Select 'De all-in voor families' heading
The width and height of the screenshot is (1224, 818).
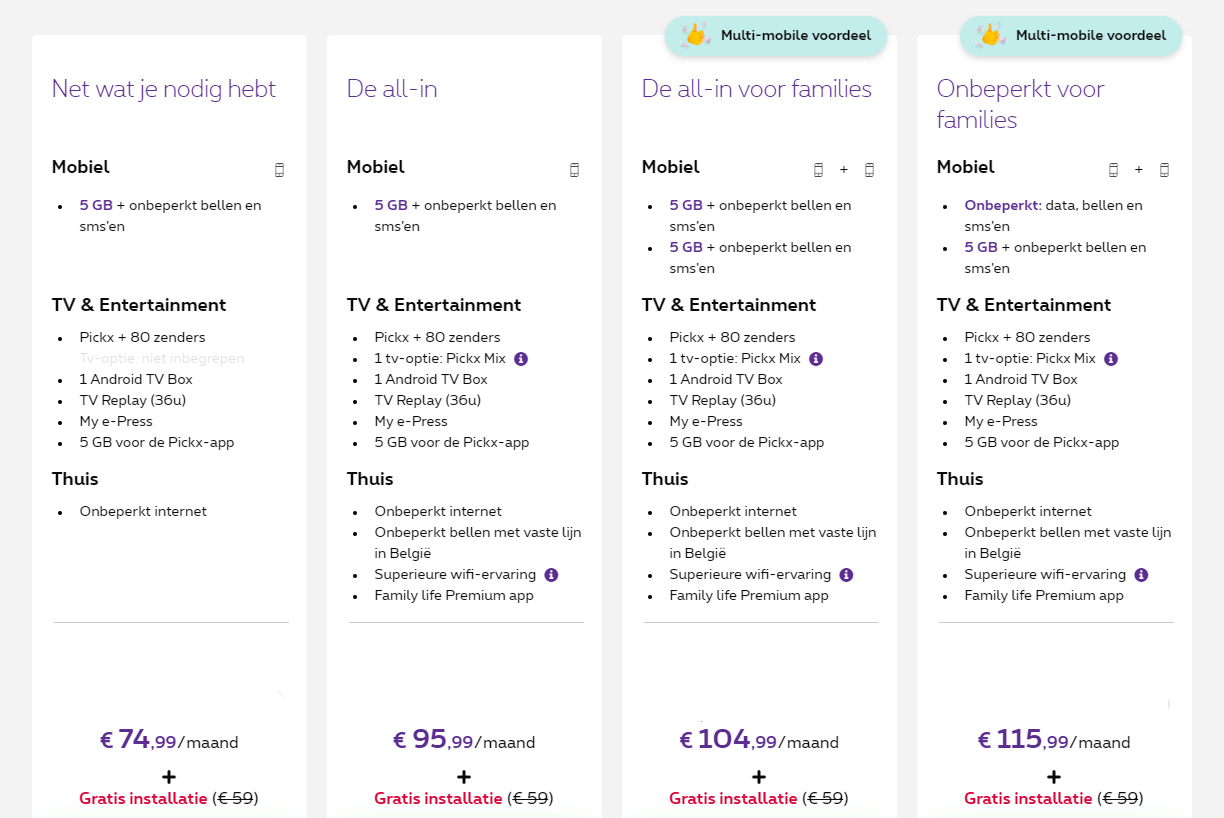(757, 89)
